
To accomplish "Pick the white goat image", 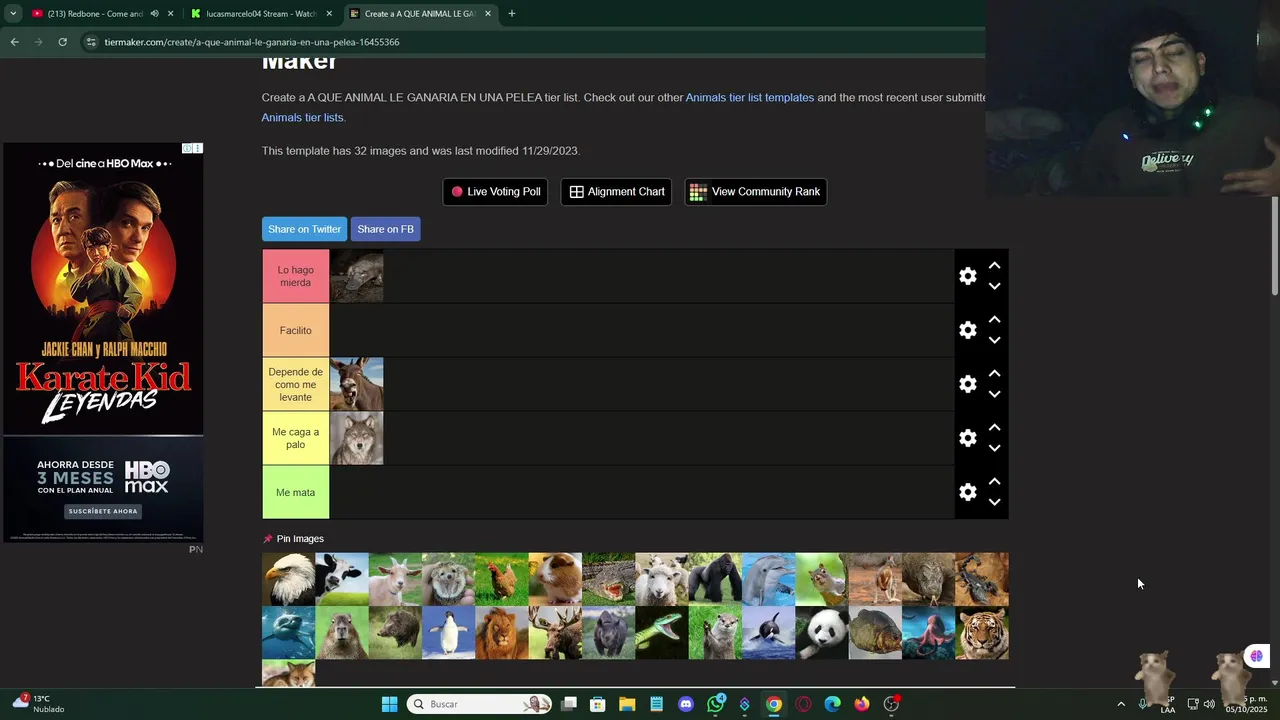I will click(x=395, y=579).
